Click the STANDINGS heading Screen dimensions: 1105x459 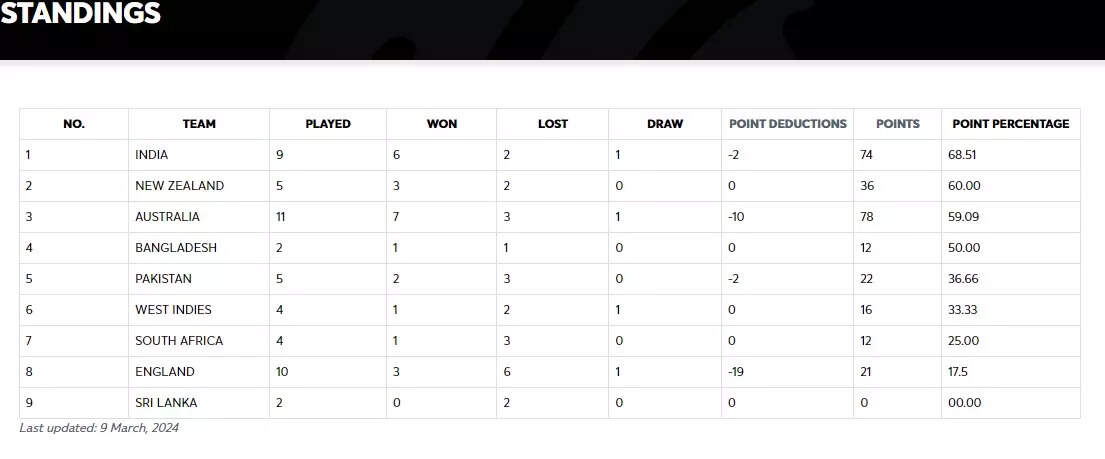tap(80, 15)
